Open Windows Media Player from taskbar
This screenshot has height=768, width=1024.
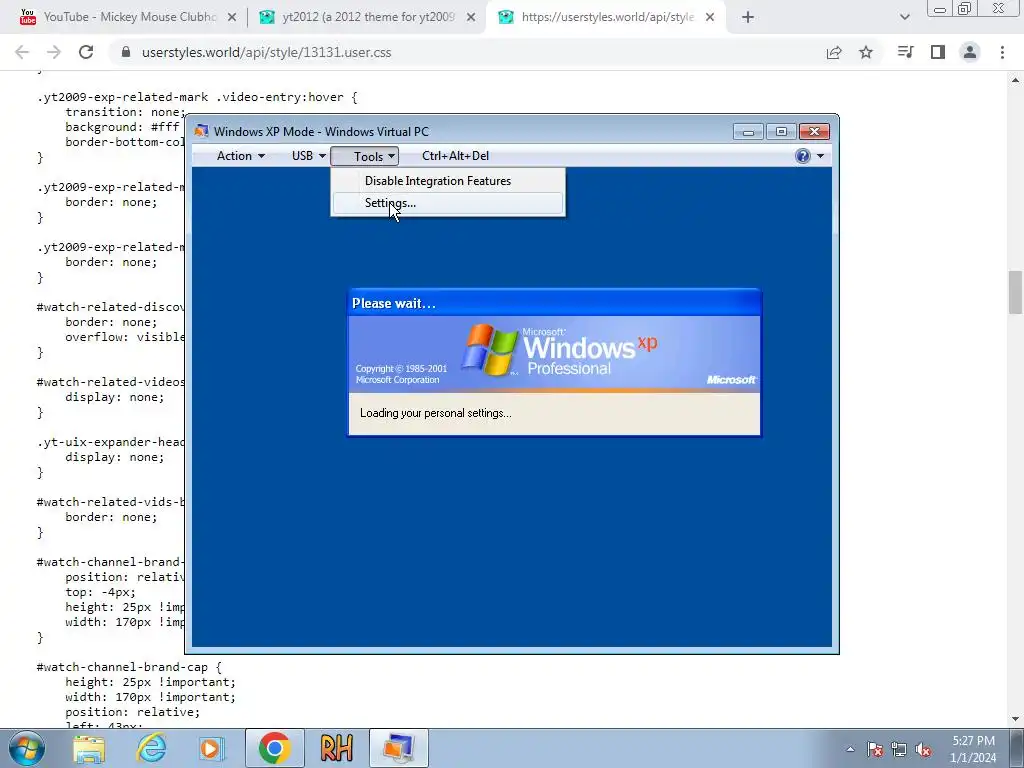point(211,748)
